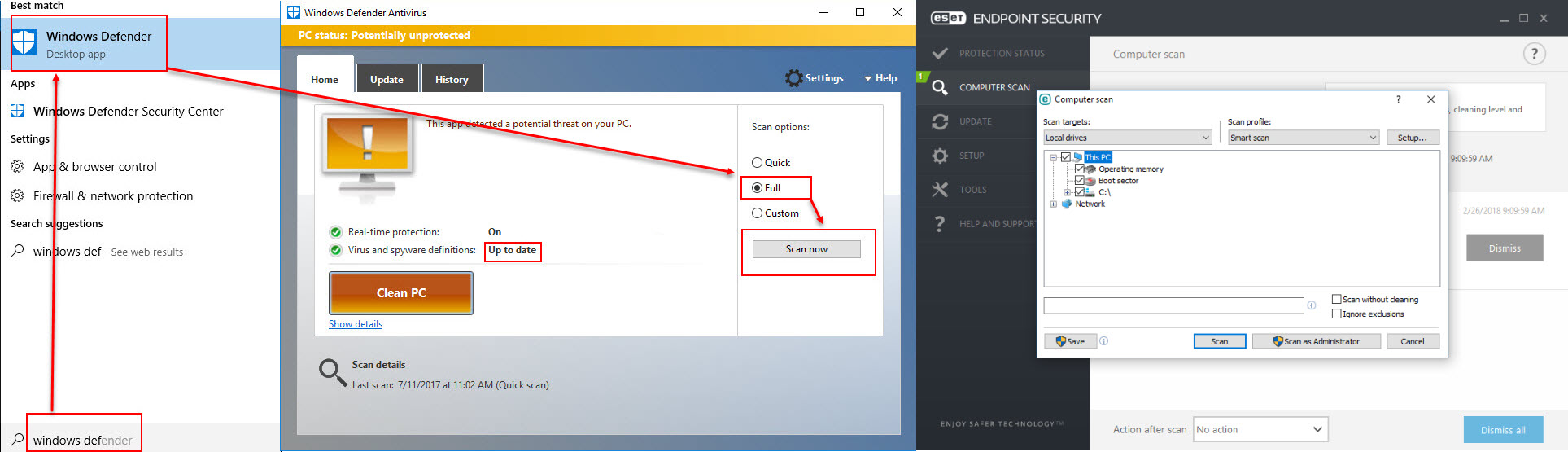Click the Clean PC button
Screen dimensions: 1568x452
pyautogui.click(x=401, y=293)
